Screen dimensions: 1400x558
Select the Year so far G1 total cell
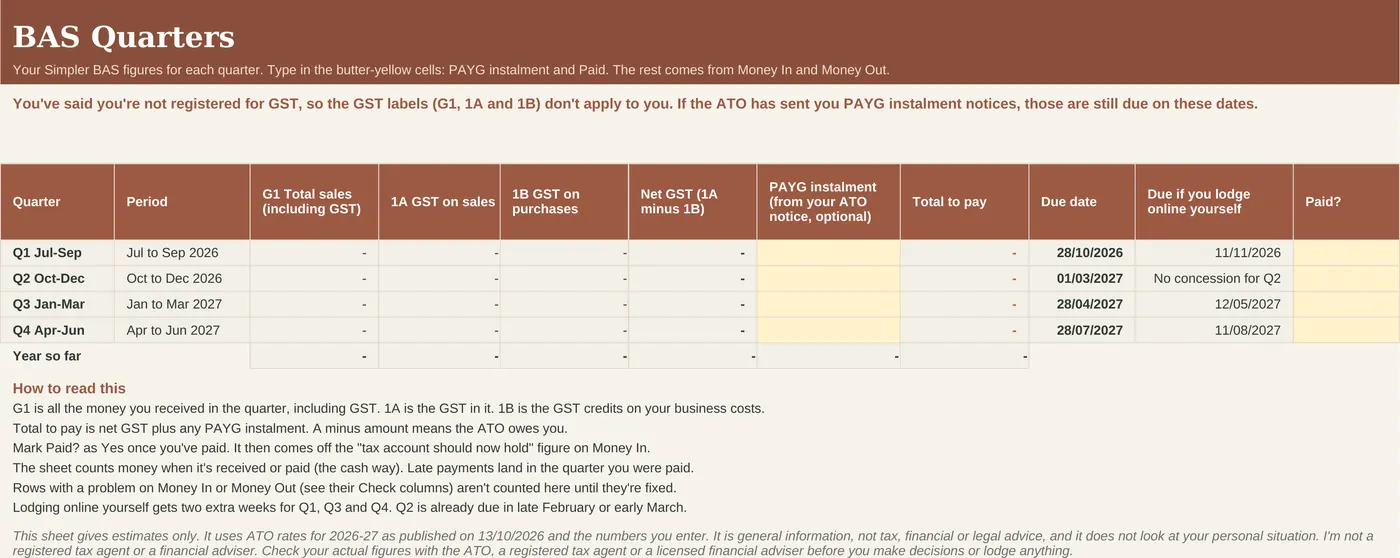click(314, 356)
